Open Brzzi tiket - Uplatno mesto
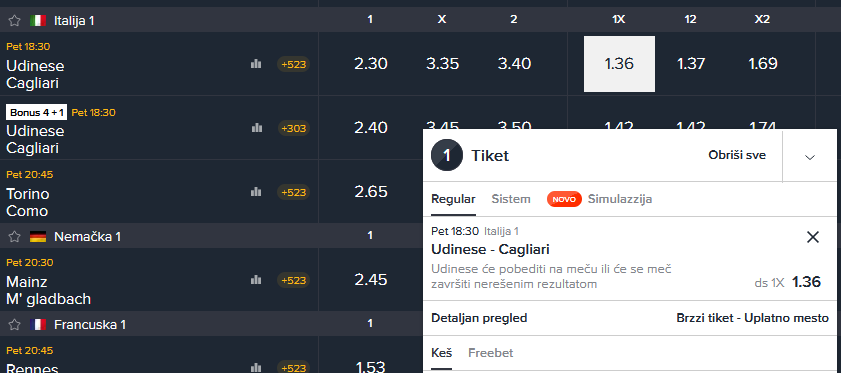This screenshot has height=373, width=841. coord(753,318)
